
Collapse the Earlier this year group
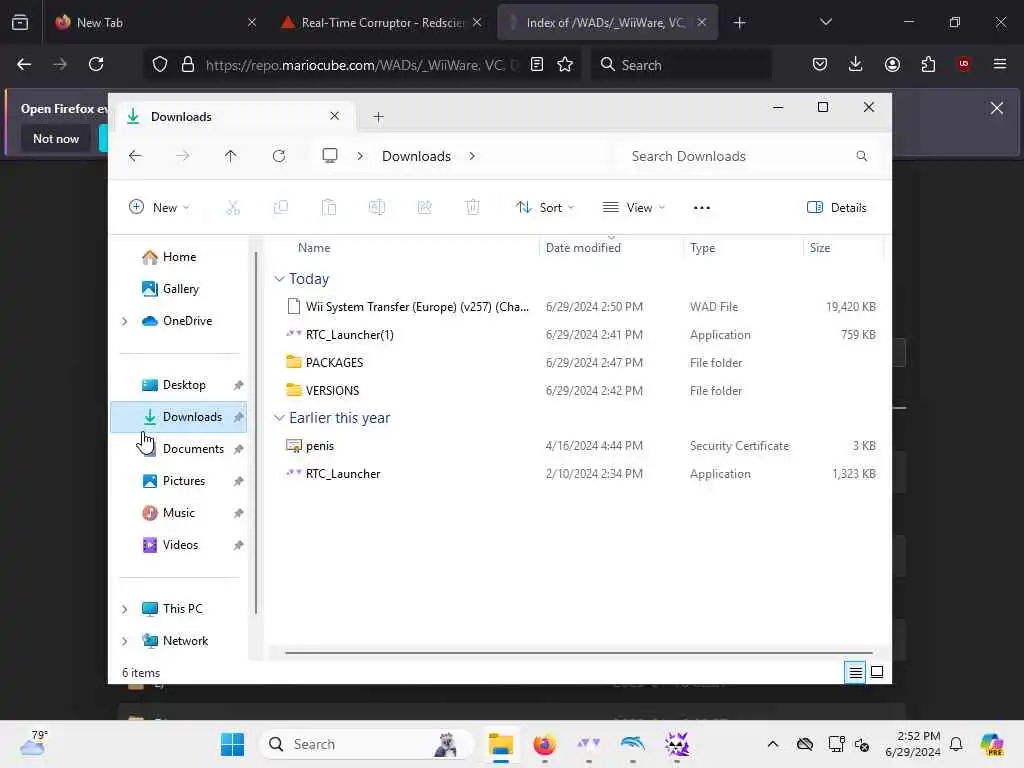tap(279, 418)
